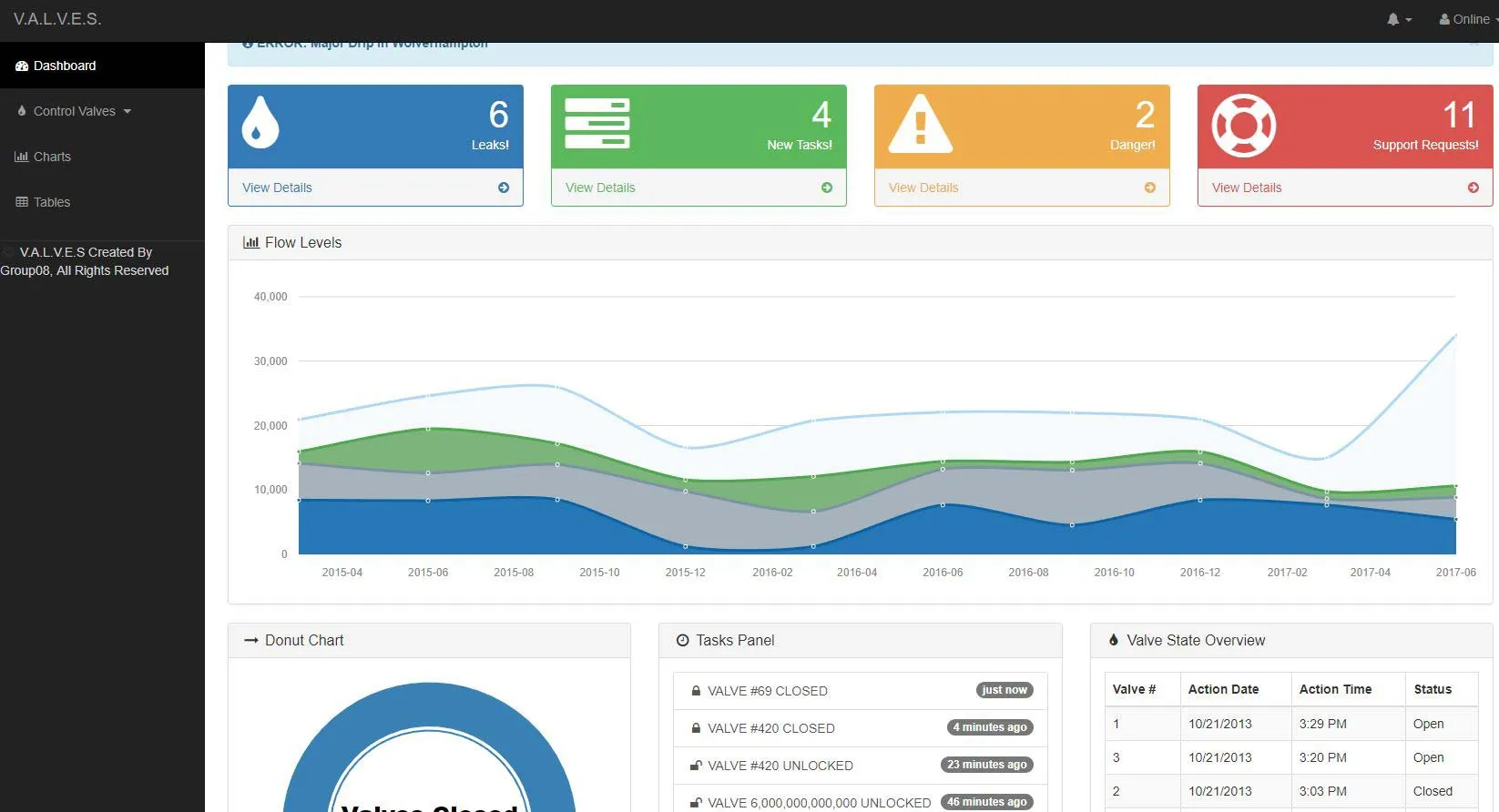The image size is (1499, 812).
Task: Open the notifications bell dropdown
Action: pos(1398,19)
